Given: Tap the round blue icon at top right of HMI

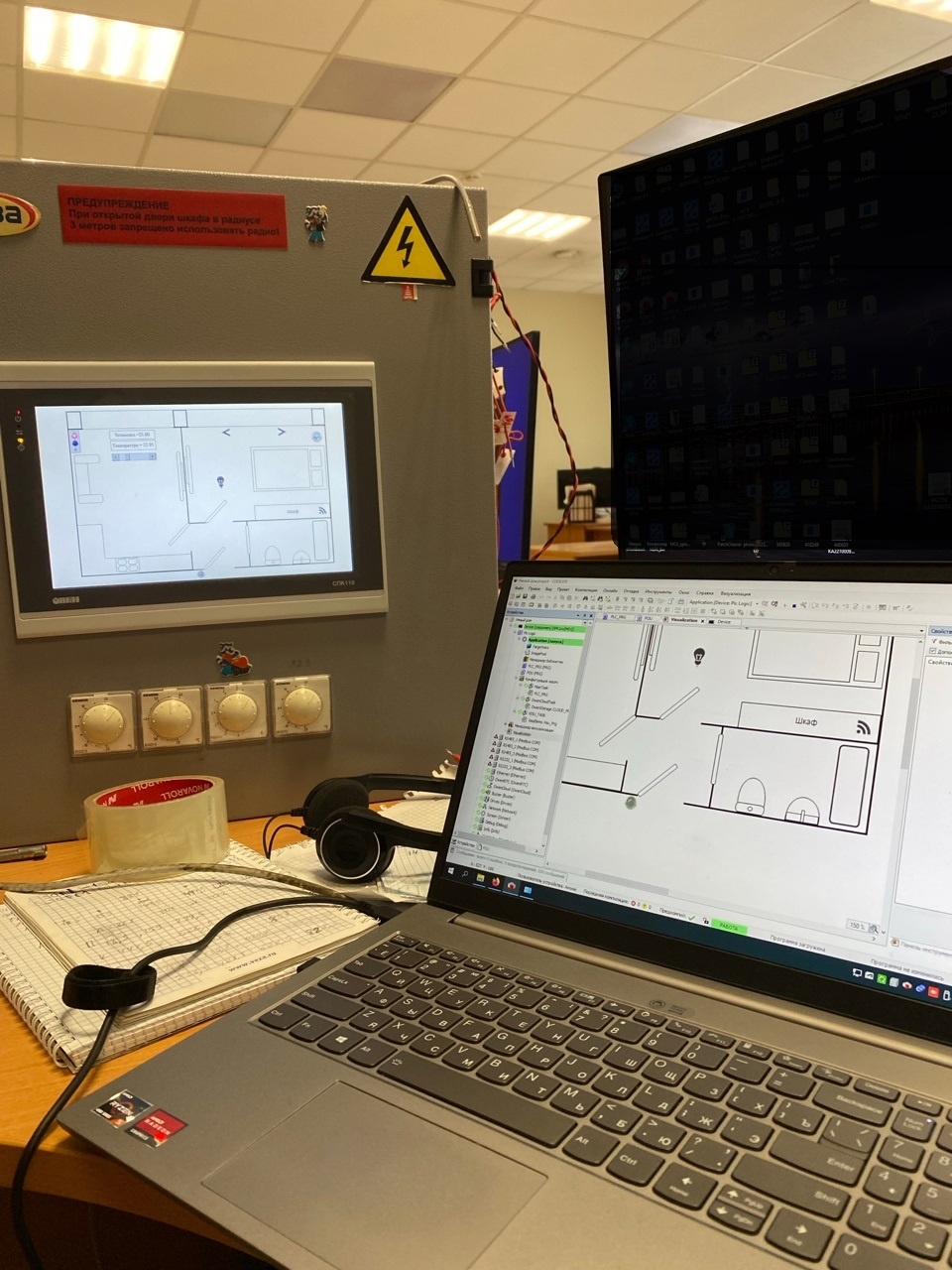Looking at the screenshot, I should click(x=316, y=437).
